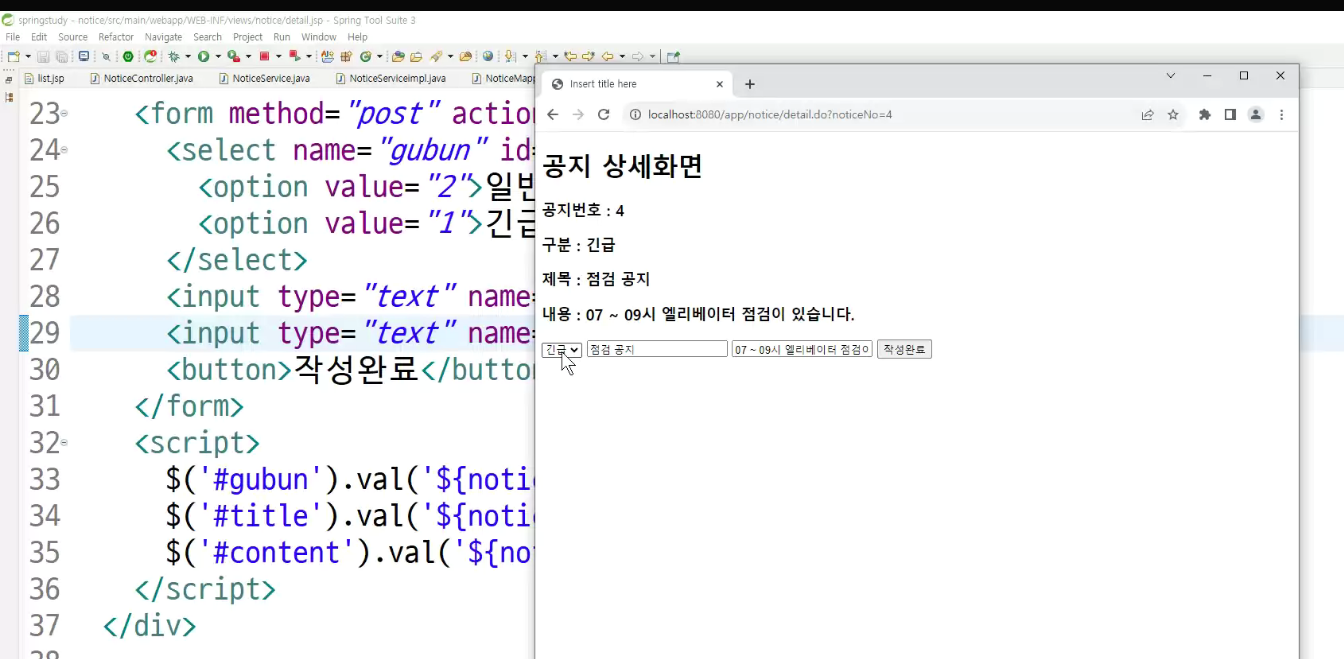Share this page using Chrome share icon
The width and height of the screenshot is (1344, 659).
click(1148, 115)
